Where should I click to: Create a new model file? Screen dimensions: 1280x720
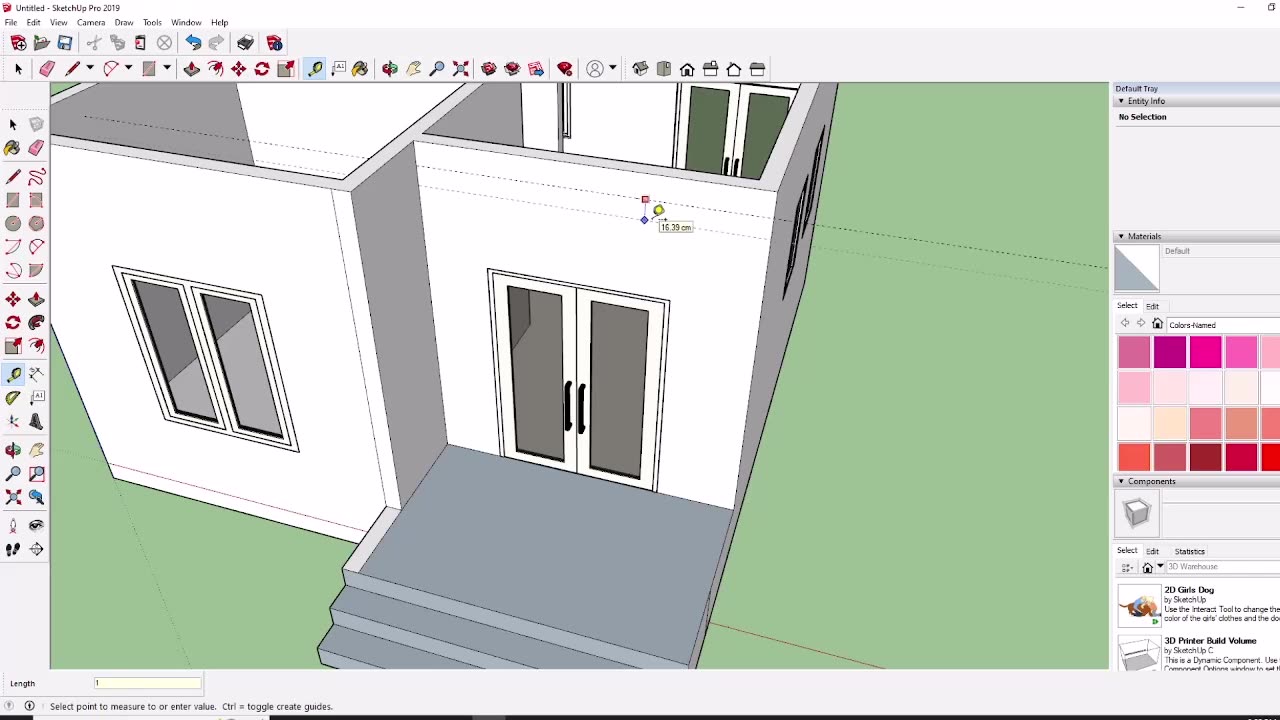pyautogui.click(x=18, y=43)
